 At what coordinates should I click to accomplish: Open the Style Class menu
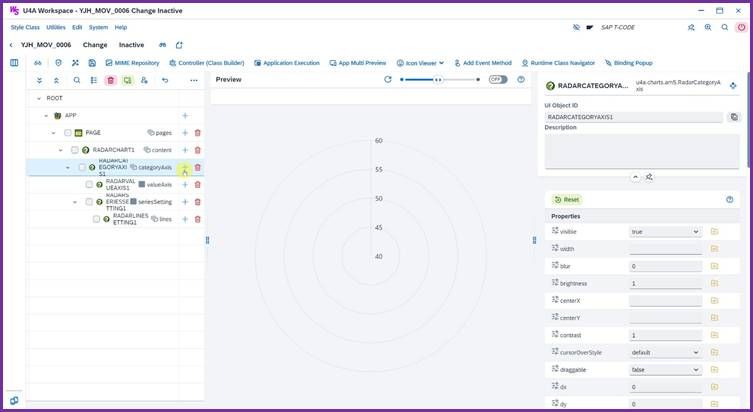(25, 27)
